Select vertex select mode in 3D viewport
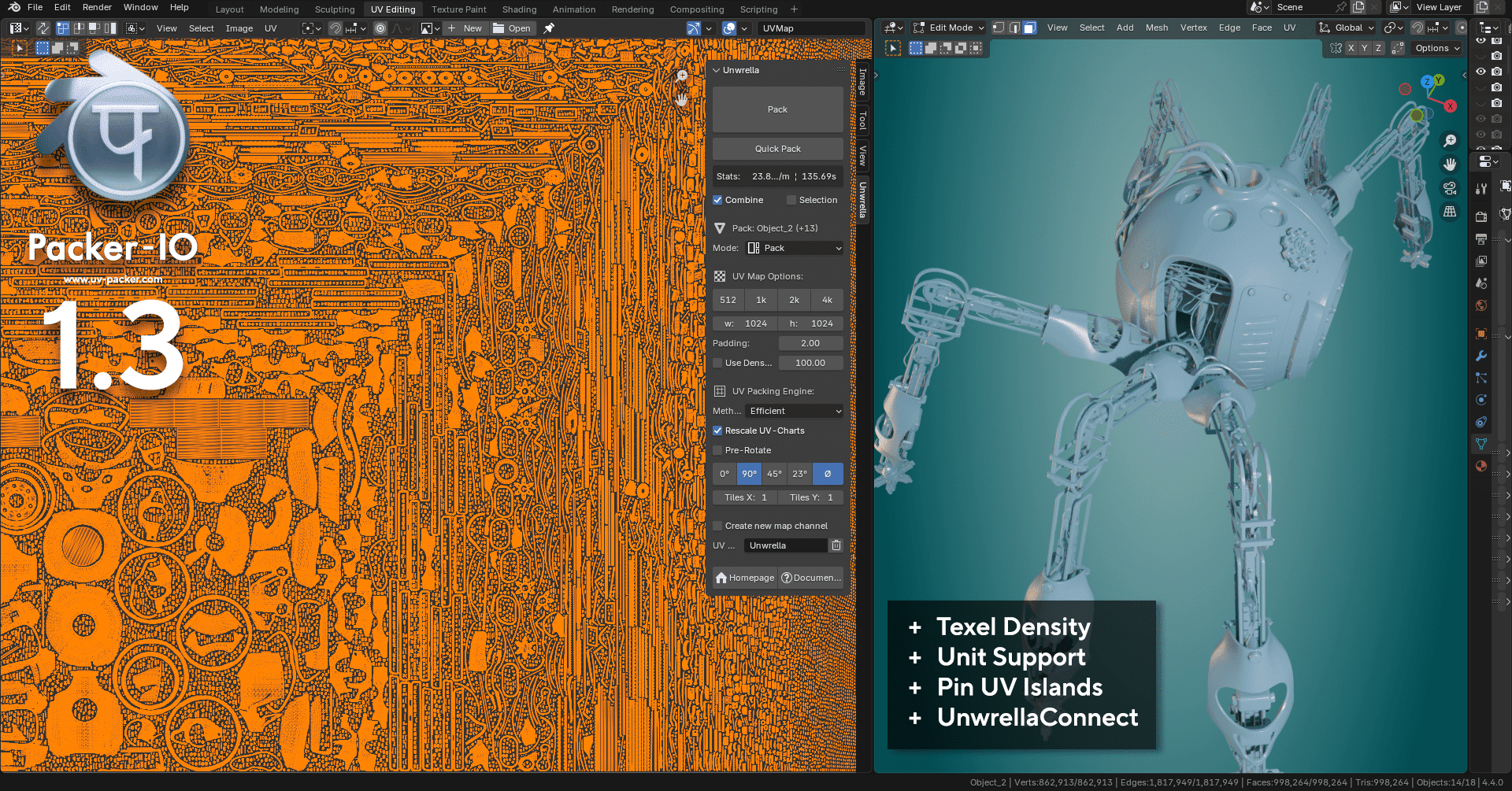The width and height of the screenshot is (1512, 791). tap(998, 28)
